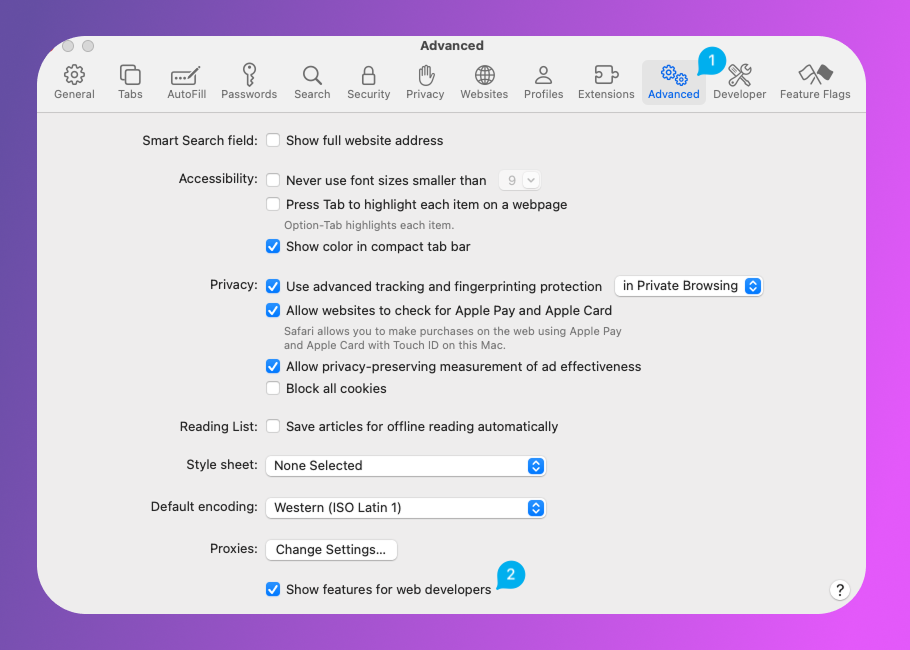Click the Change Settings button for Proxies
Viewport: 910px width, 650px height.
pyautogui.click(x=331, y=550)
